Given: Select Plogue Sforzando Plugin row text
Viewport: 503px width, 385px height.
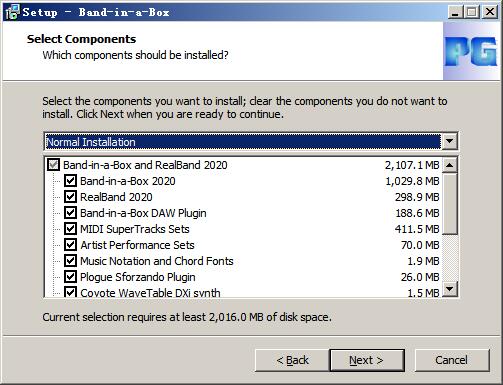Looking at the screenshot, I should [x=138, y=277].
